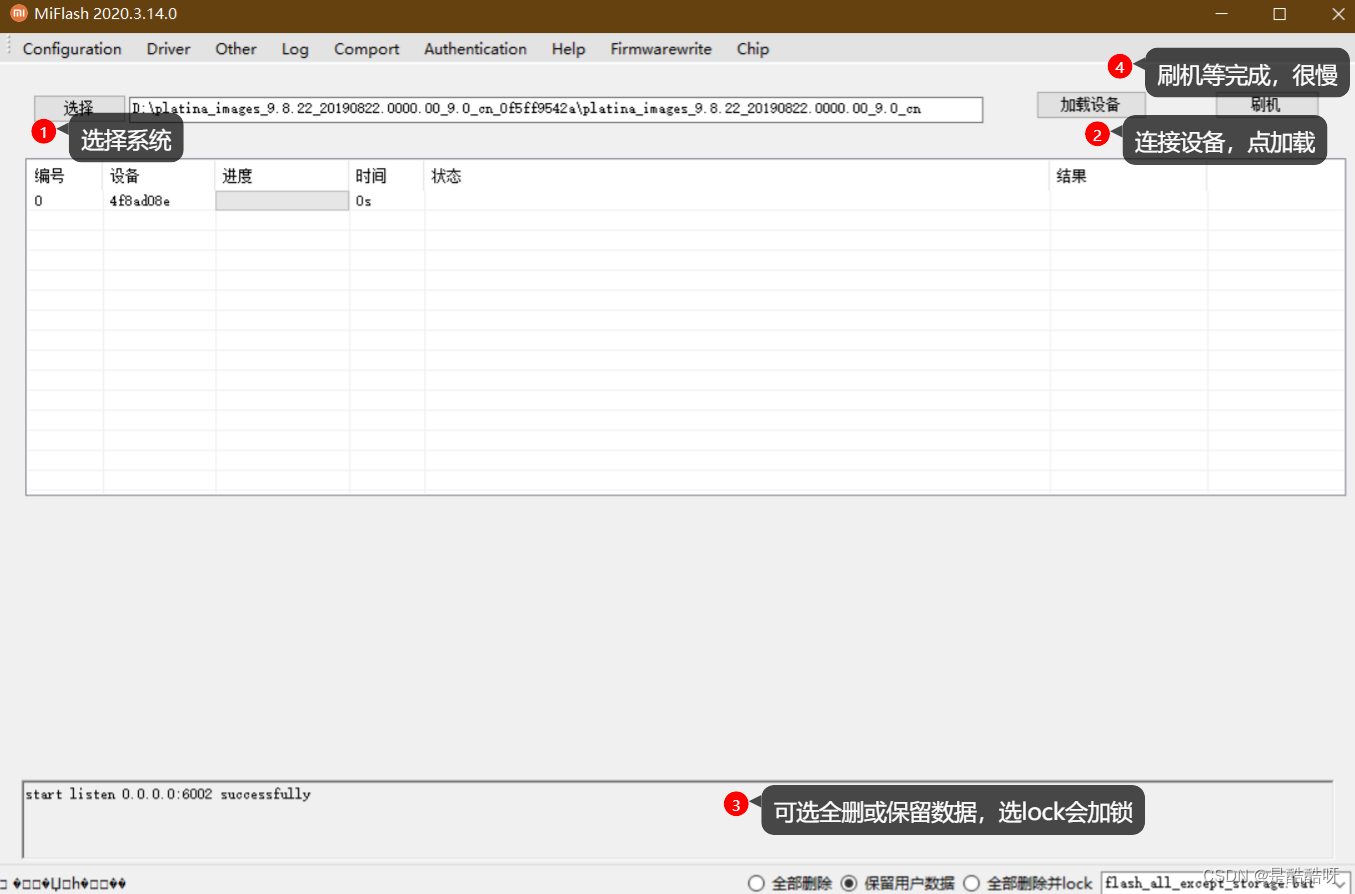1355x894 pixels.
Task: Click the 状态 column header
Action: click(x=737, y=176)
